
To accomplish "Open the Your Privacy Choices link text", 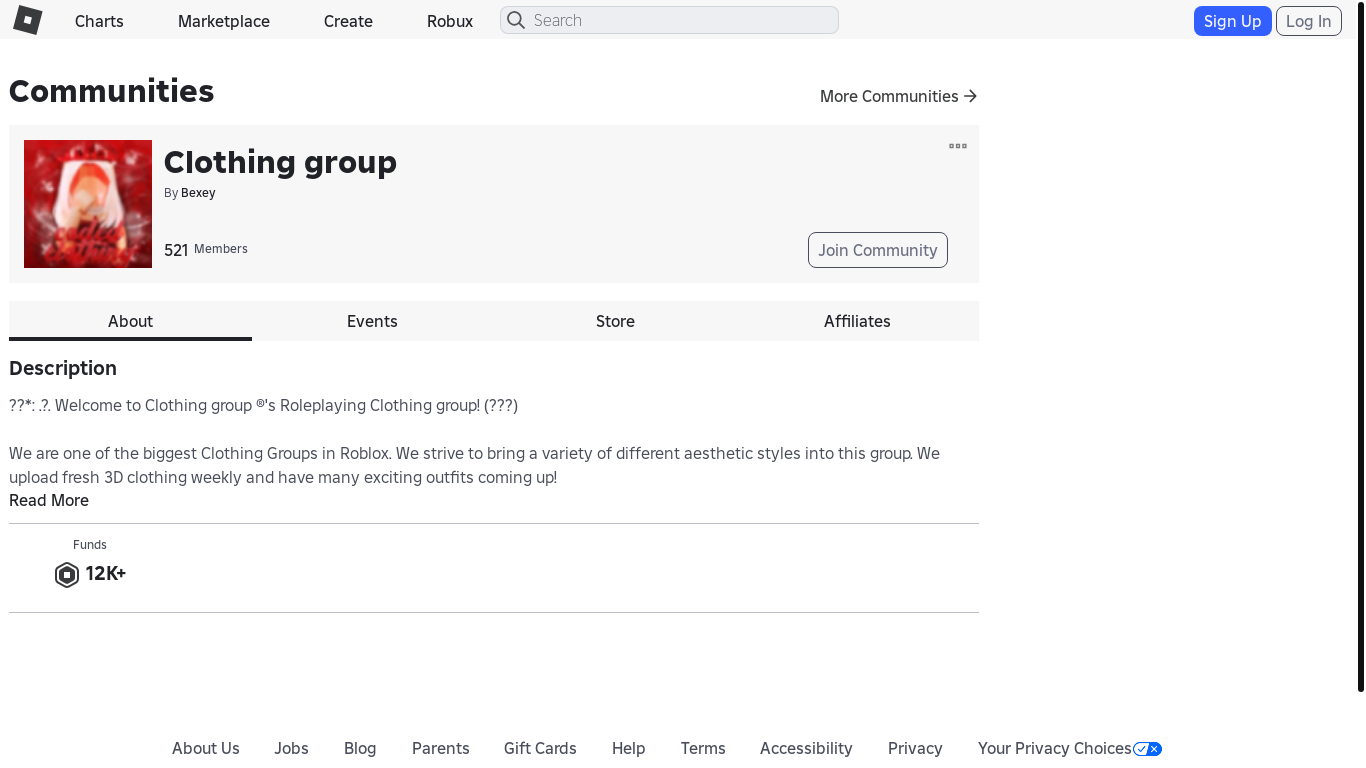I will click(x=1055, y=748).
